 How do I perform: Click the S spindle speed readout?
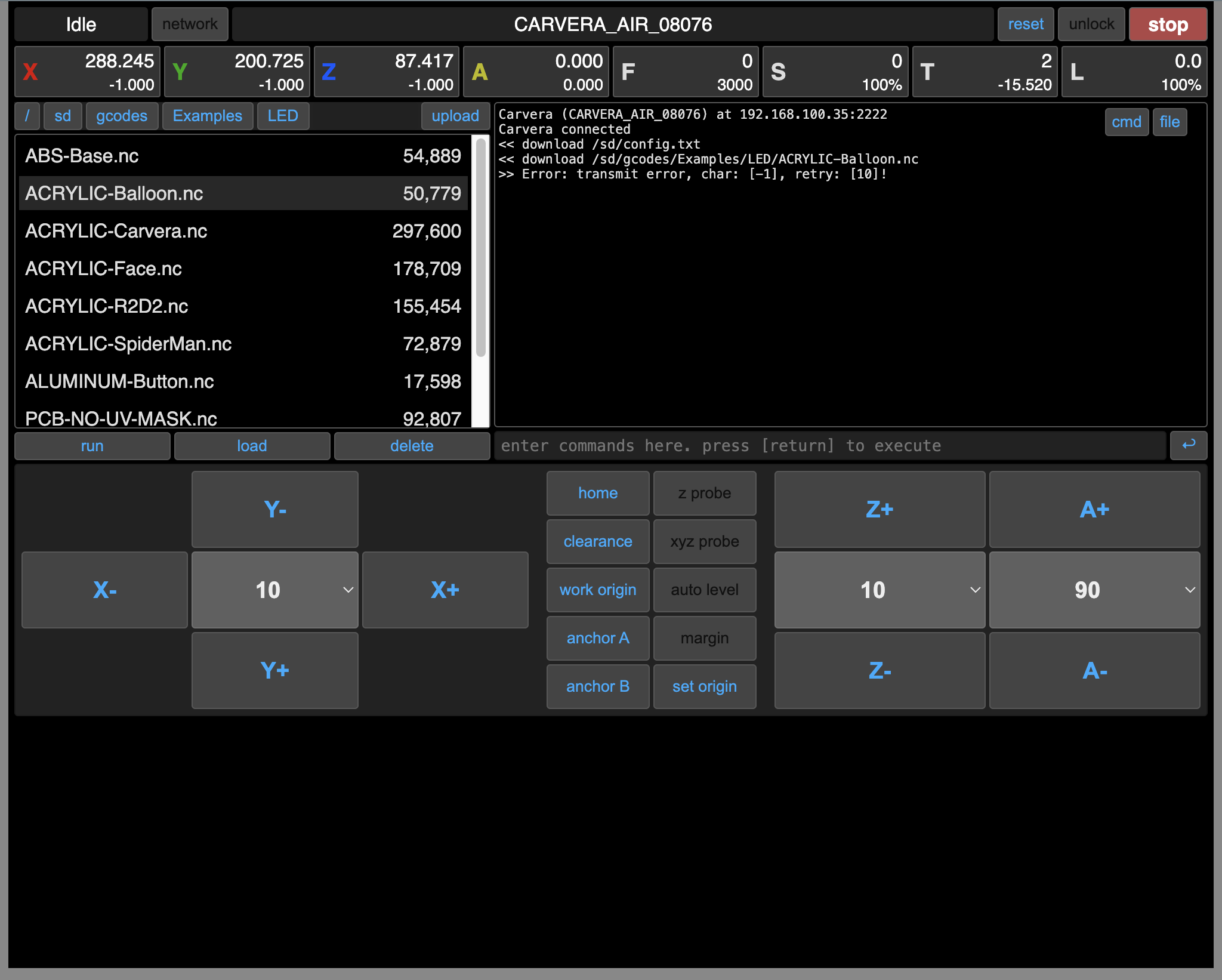point(835,72)
